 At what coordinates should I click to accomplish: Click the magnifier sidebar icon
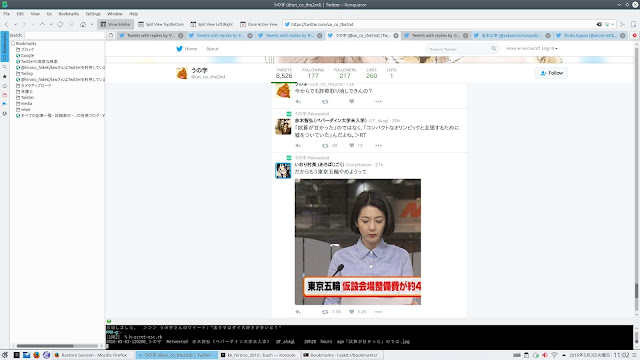[x=4, y=67]
